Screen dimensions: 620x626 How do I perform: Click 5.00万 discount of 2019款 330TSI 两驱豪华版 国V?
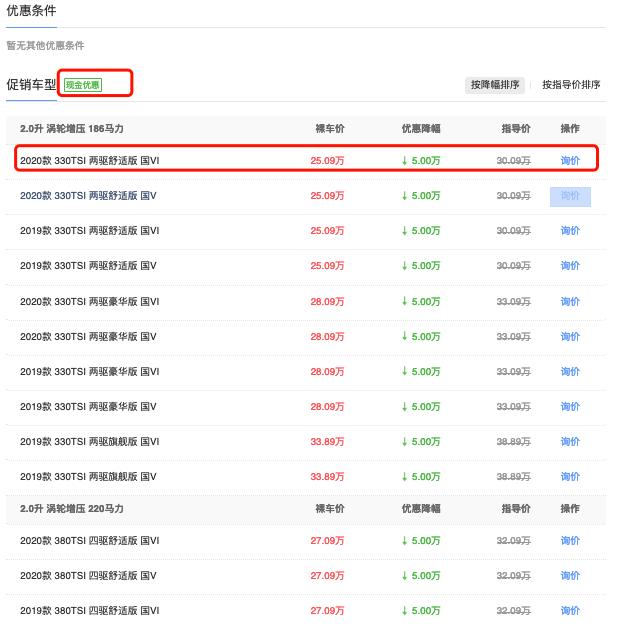pyautogui.click(x=421, y=406)
